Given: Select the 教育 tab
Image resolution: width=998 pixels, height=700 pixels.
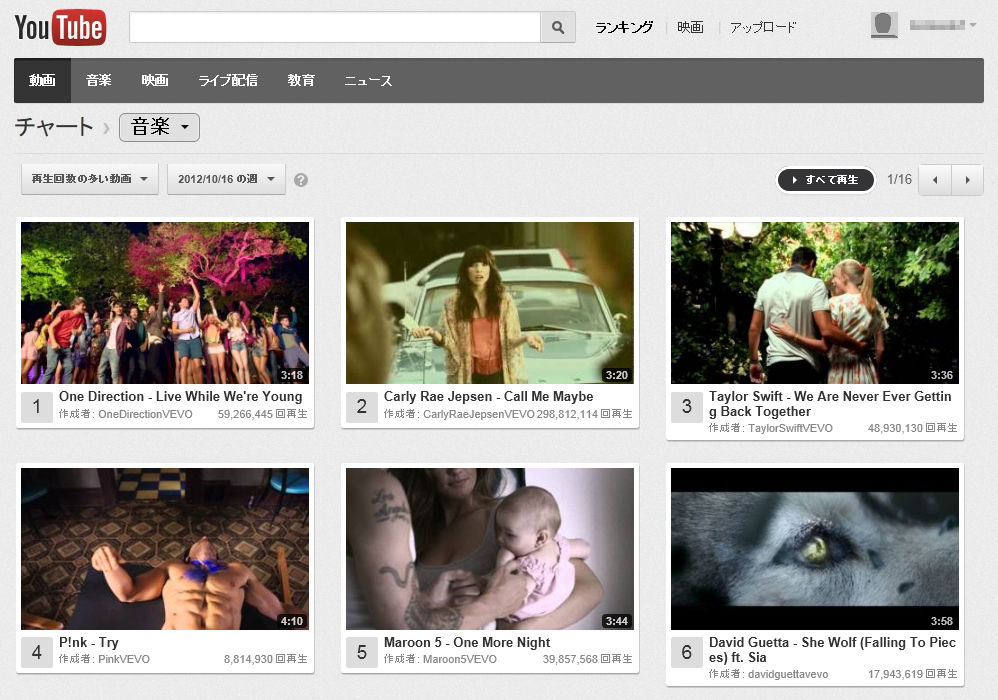Looking at the screenshot, I should tap(301, 80).
